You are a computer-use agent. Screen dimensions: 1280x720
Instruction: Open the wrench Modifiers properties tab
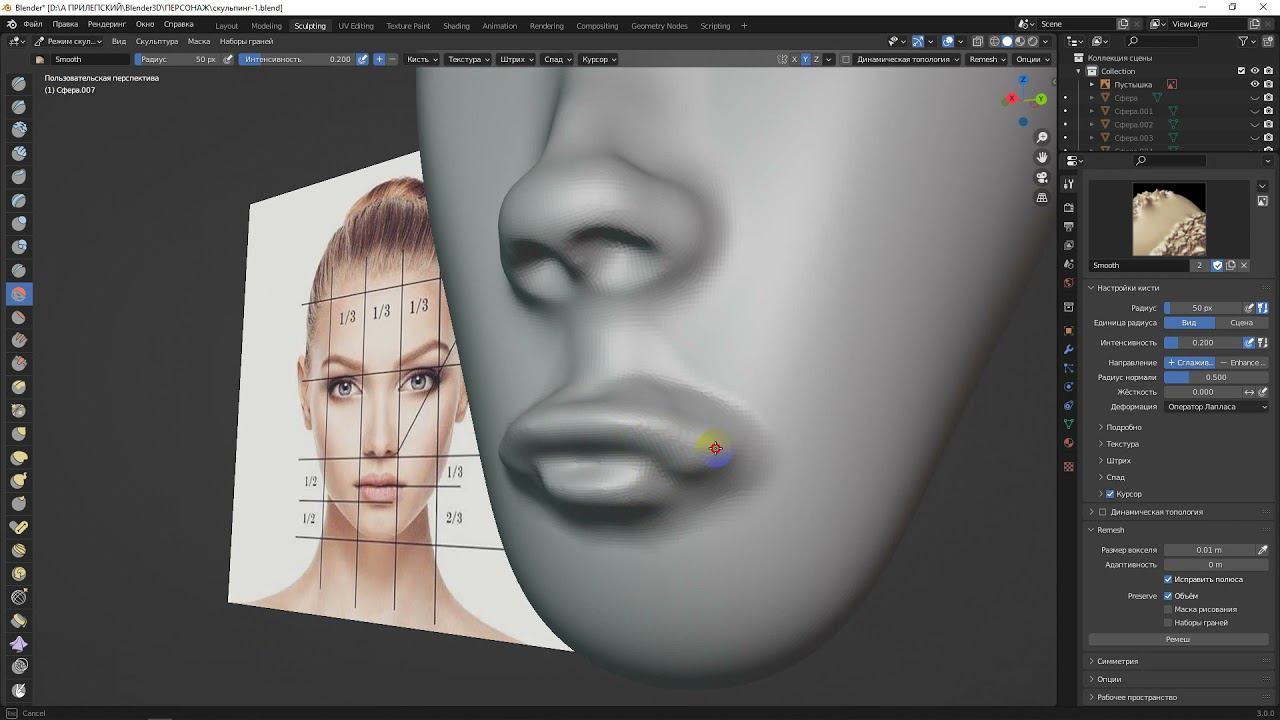click(1069, 348)
